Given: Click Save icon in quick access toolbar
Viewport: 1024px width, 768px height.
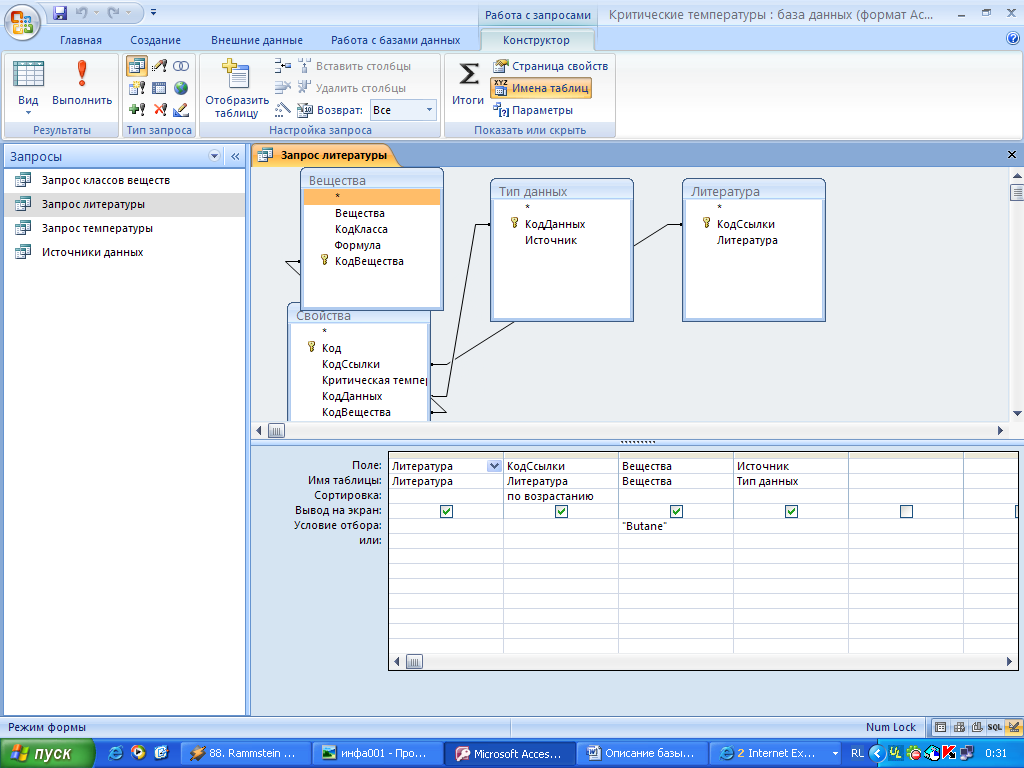Looking at the screenshot, I should pyautogui.click(x=60, y=13).
